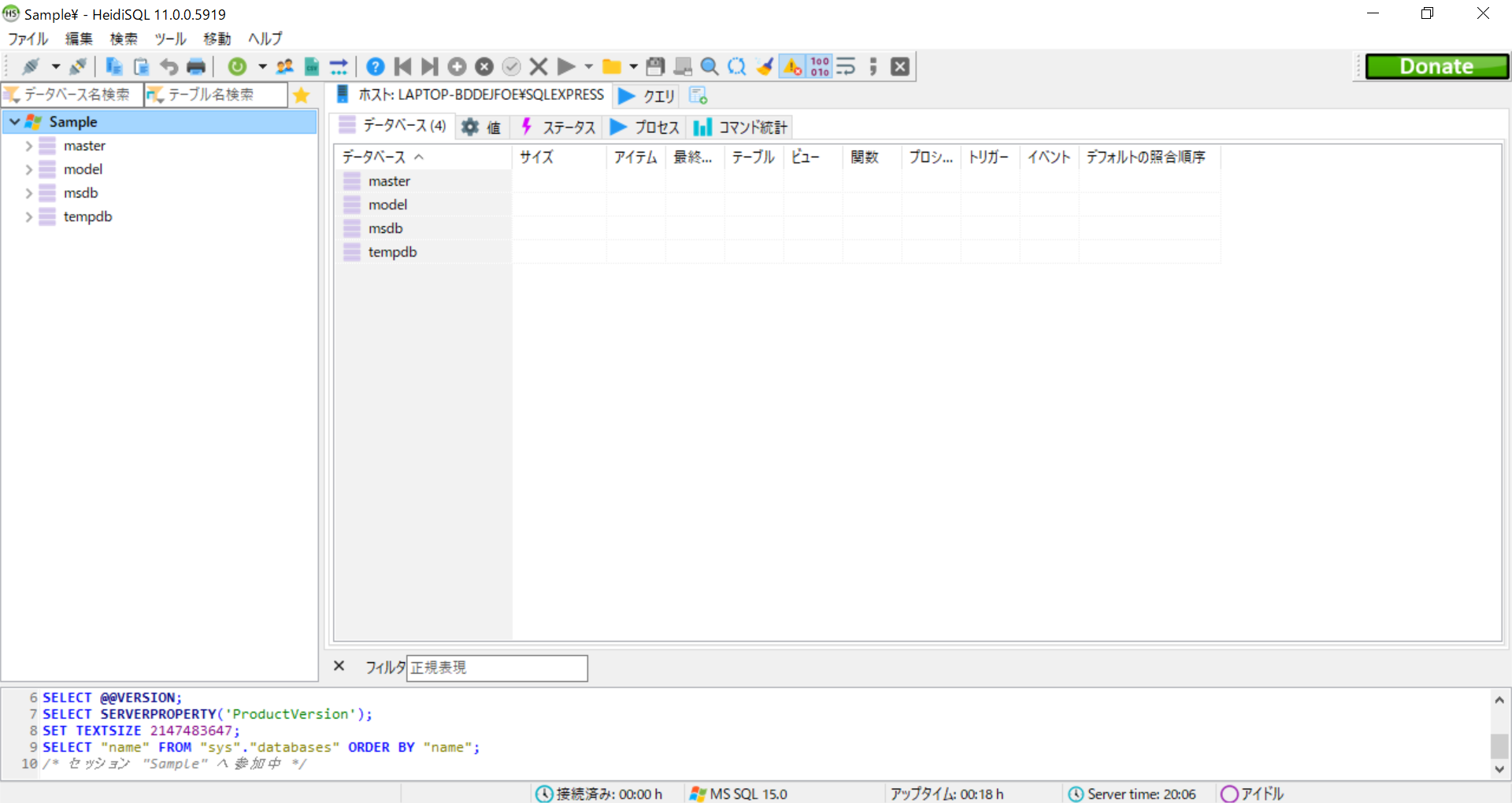Click the Export as CSV file icon

click(312, 67)
